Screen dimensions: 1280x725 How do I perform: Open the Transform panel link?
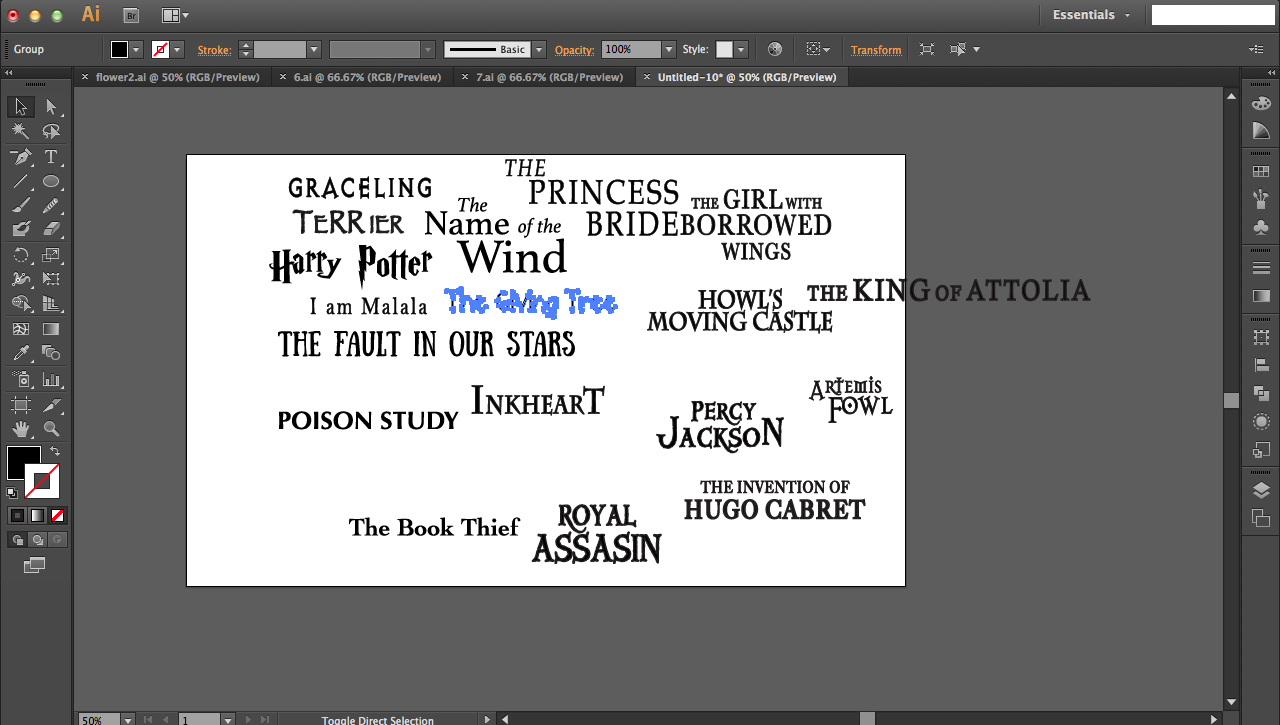click(876, 50)
